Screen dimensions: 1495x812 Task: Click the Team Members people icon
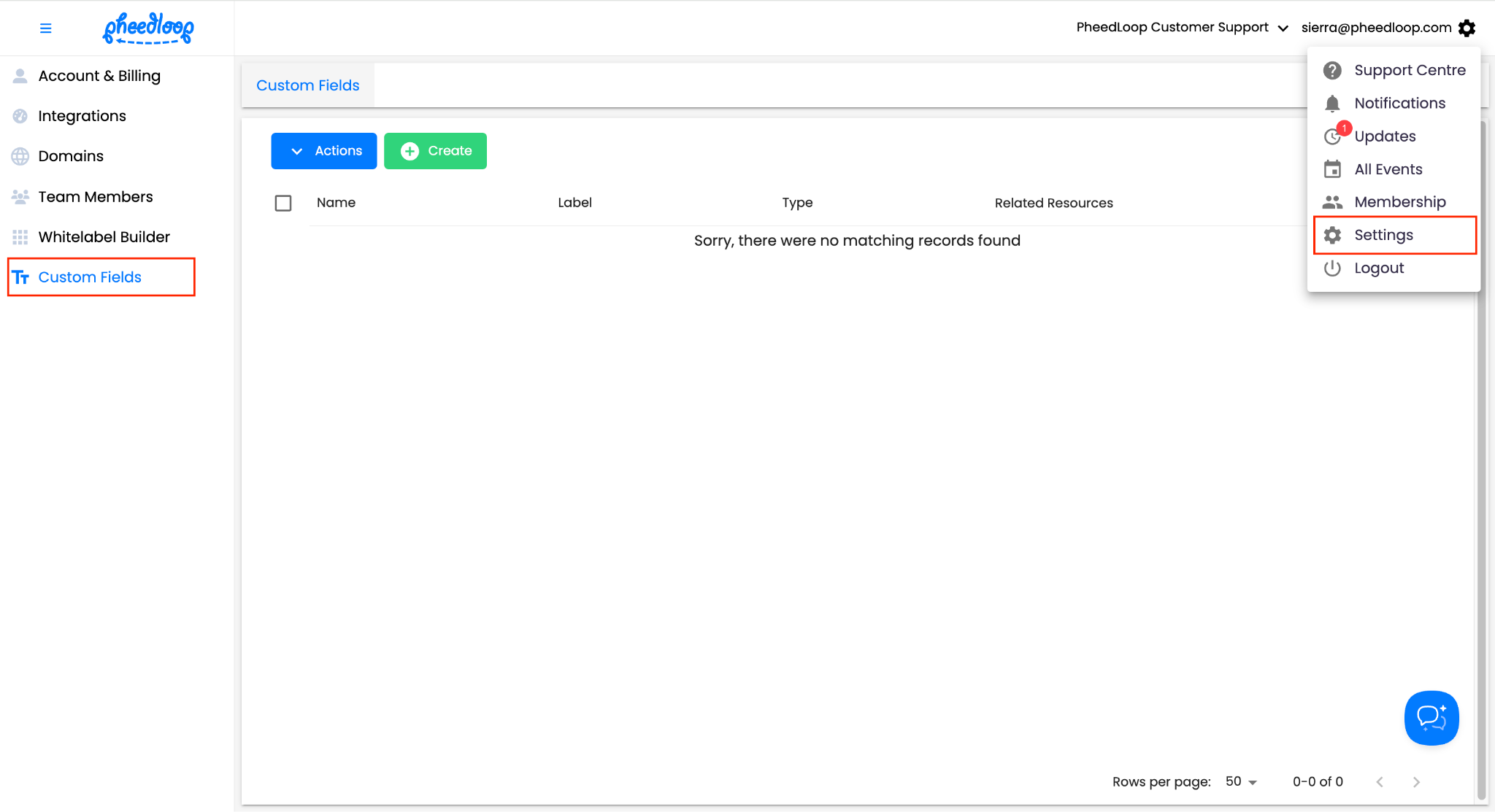click(20, 197)
